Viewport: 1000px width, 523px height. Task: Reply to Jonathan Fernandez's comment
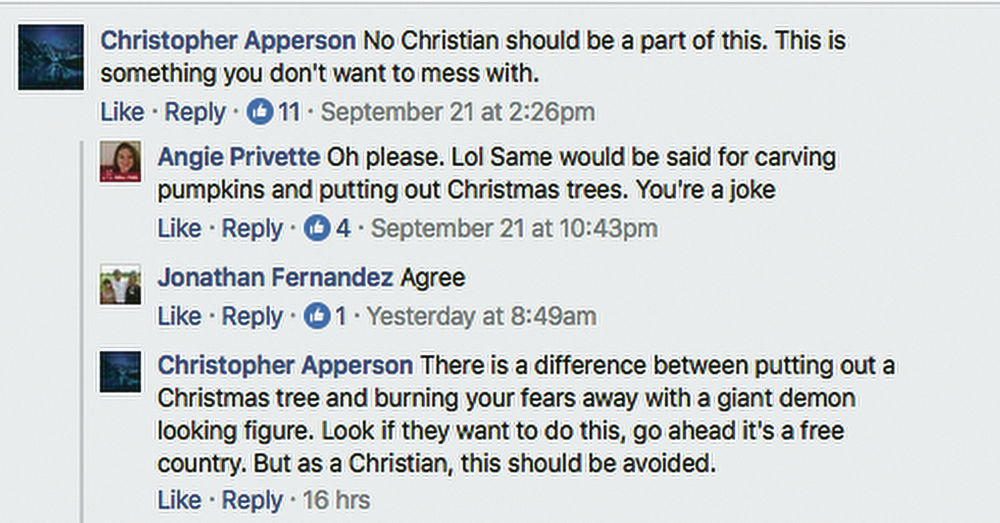click(252, 317)
